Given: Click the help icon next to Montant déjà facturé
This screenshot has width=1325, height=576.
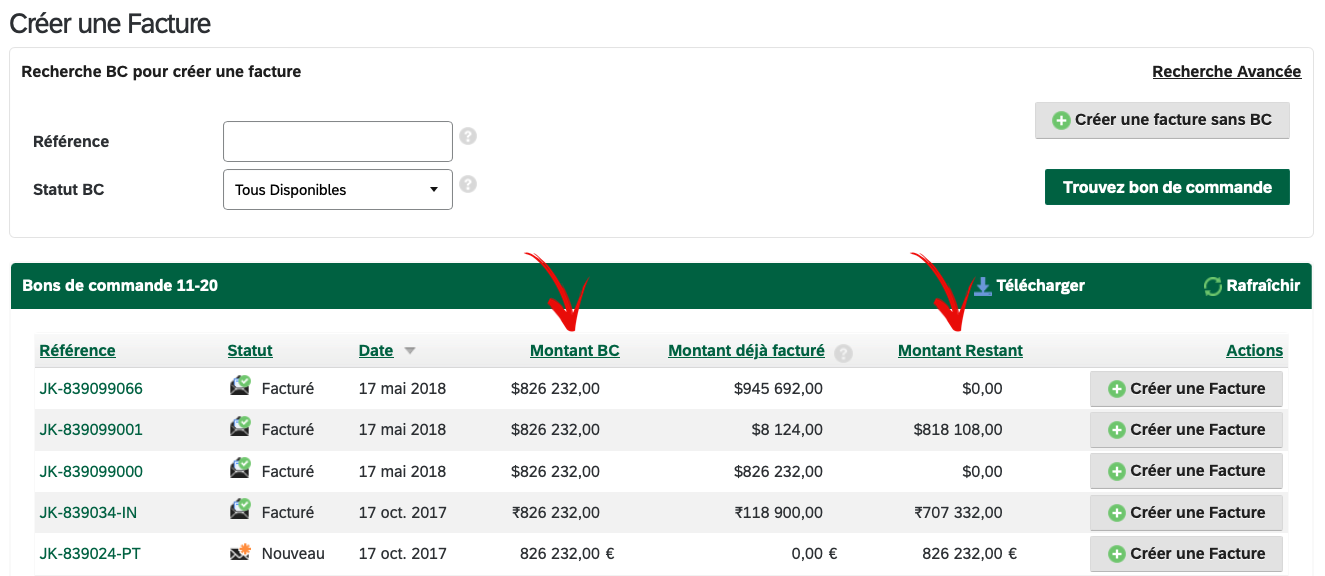Looking at the screenshot, I should pos(844,352).
